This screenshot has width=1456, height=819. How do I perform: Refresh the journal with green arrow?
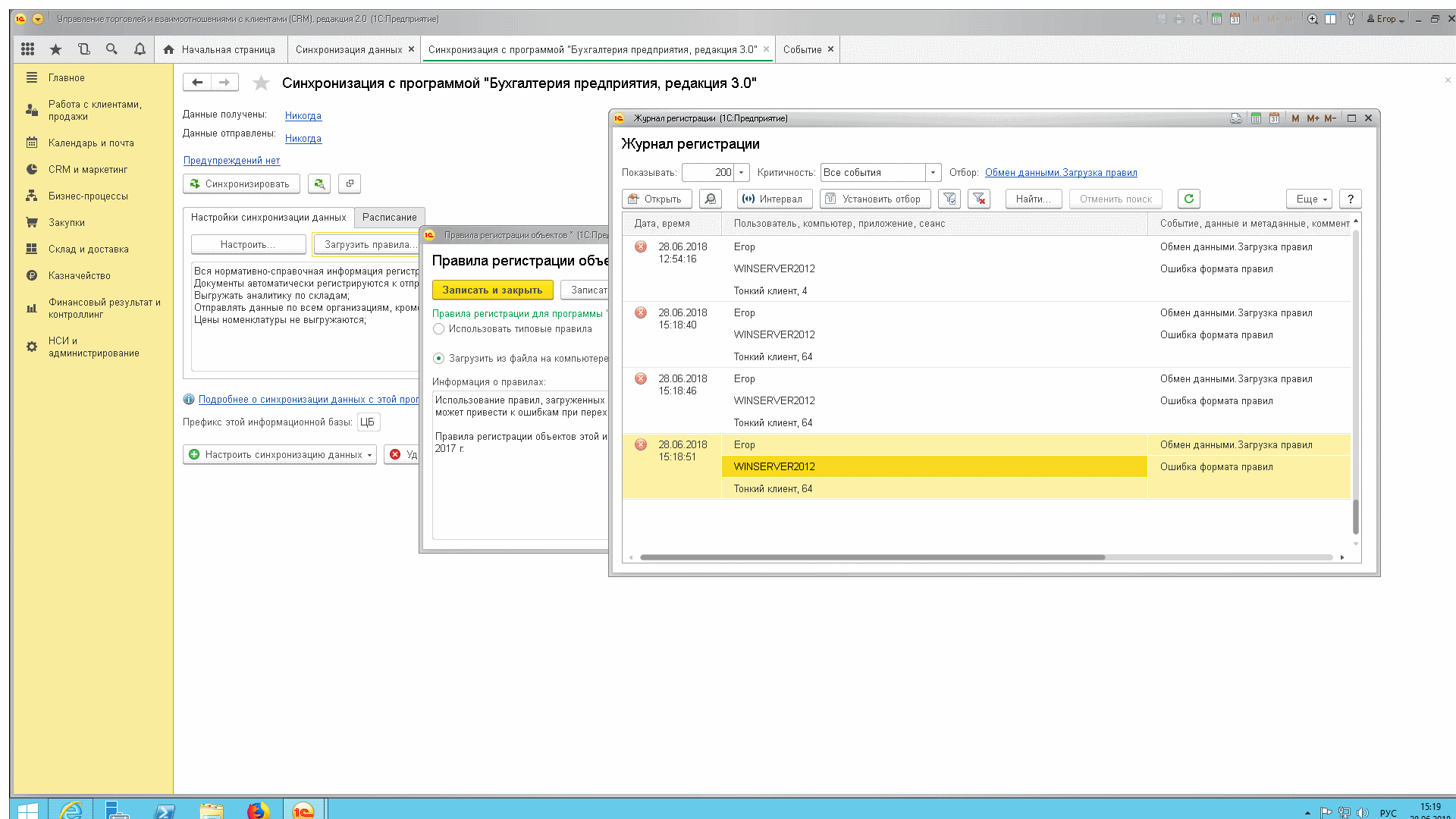coord(1189,199)
